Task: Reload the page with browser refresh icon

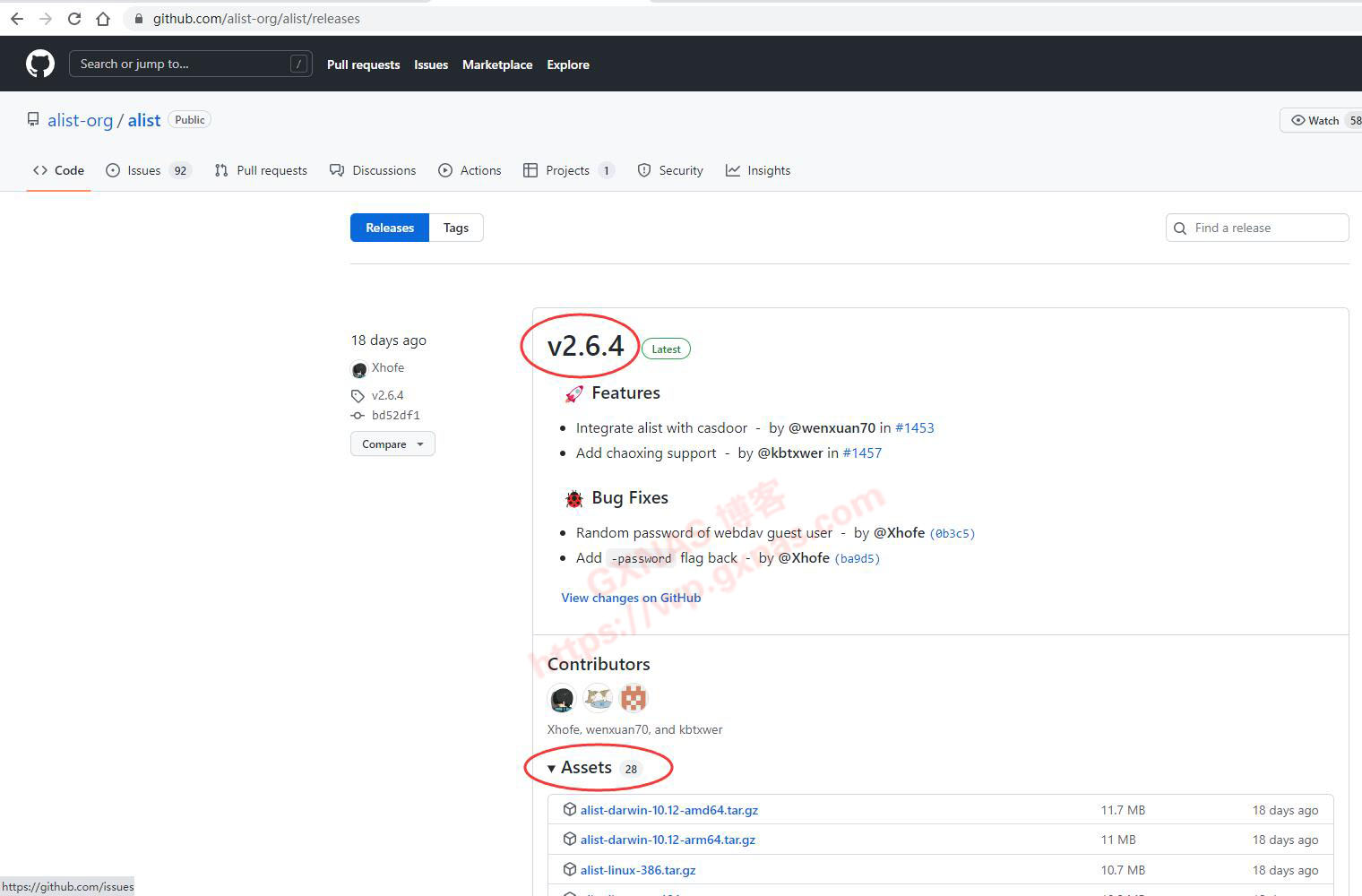Action: (74, 18)
